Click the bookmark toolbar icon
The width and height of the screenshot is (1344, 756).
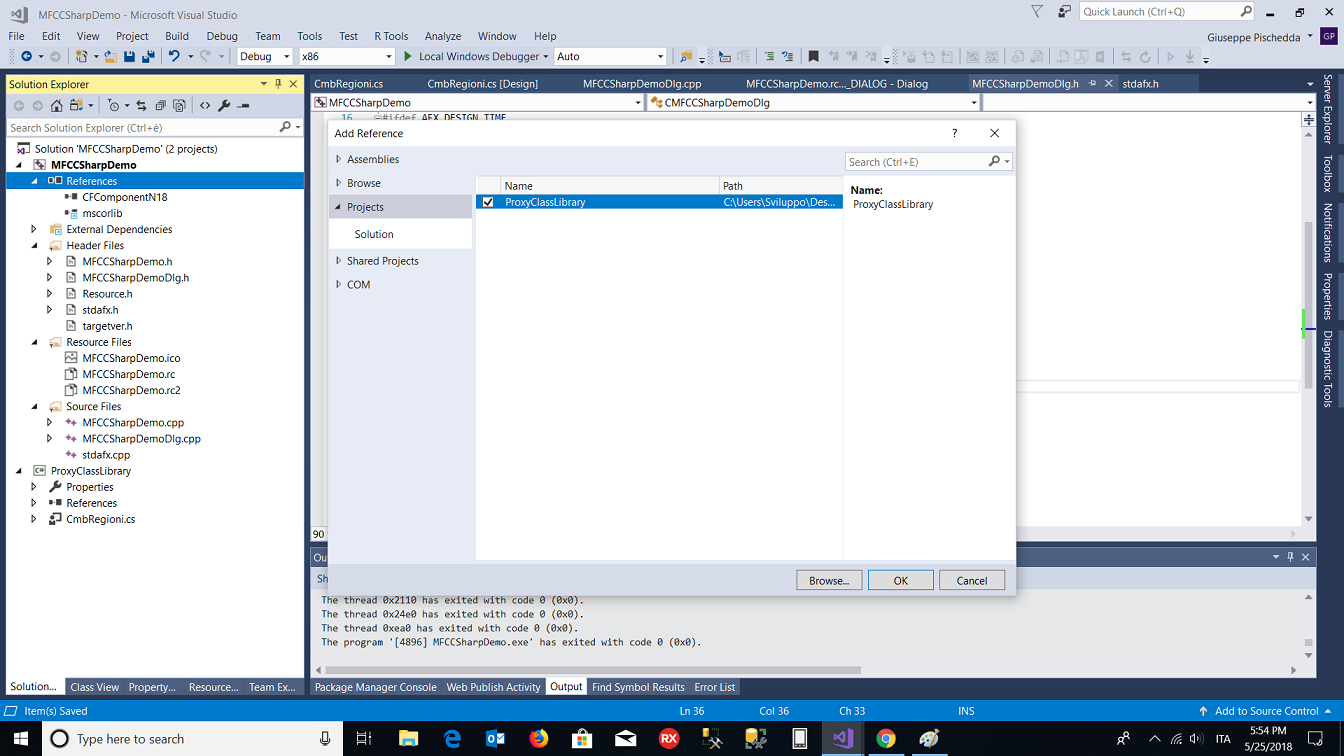pyautogui.click(x=813, y=57)
